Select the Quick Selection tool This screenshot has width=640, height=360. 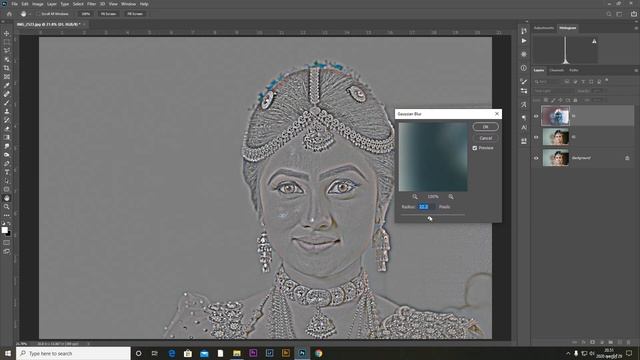coord(7,59)
